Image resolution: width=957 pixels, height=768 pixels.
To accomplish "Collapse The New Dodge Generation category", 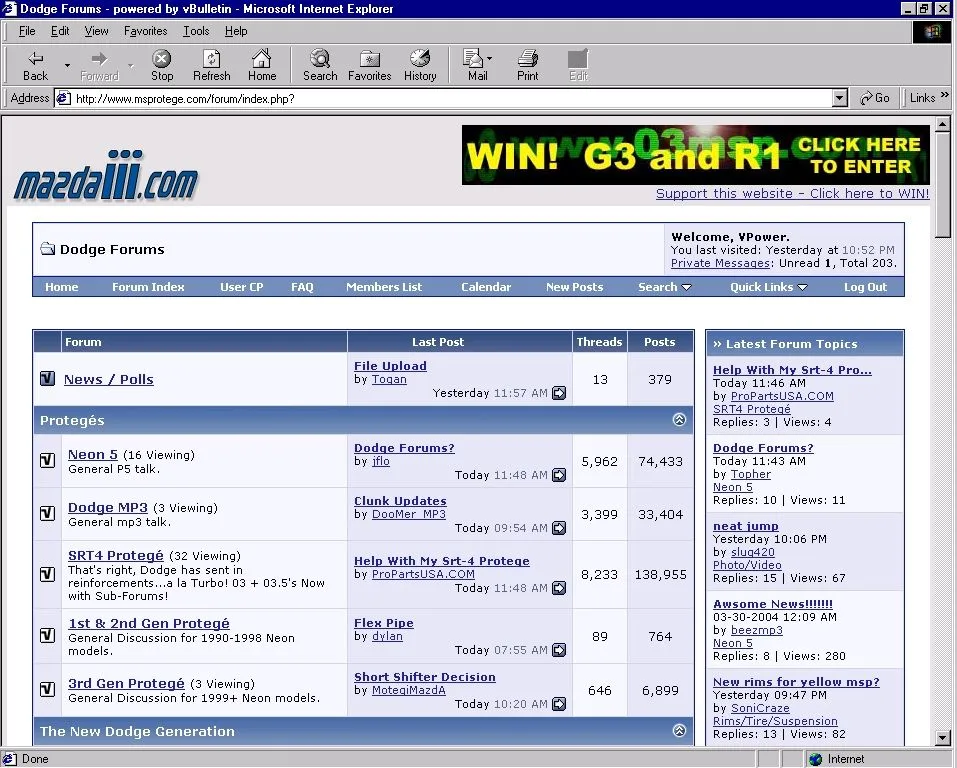I will click(x=680, y=731).
